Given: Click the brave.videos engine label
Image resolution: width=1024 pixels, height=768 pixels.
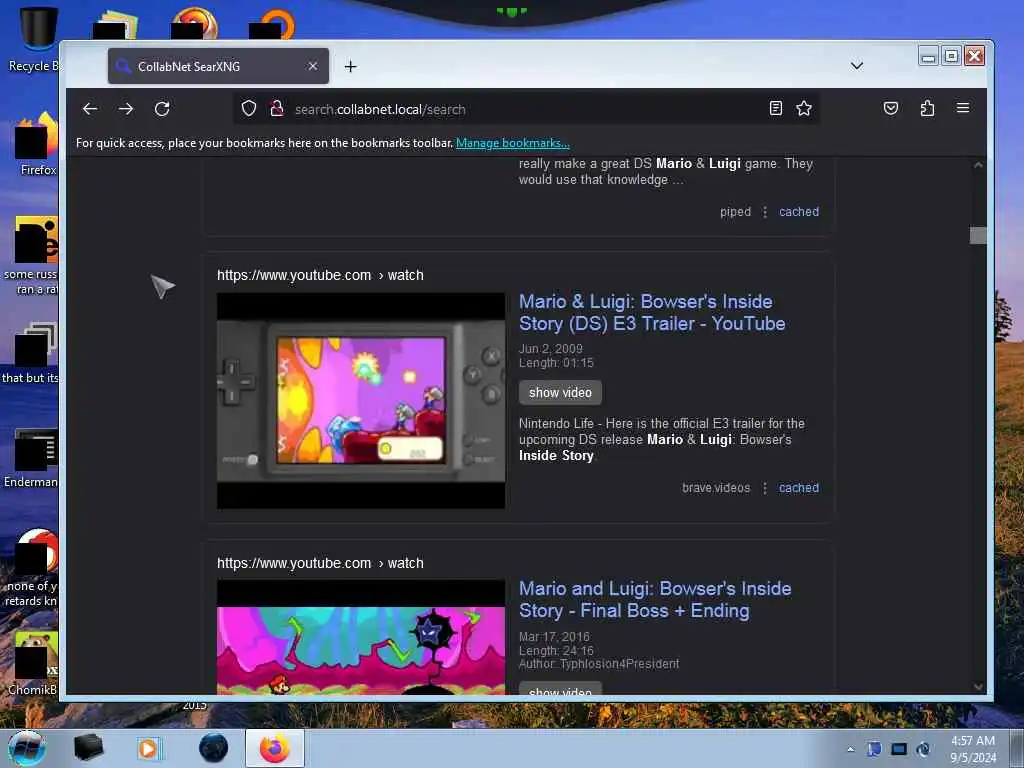Looking at the screenshot, I should (716, 488).
